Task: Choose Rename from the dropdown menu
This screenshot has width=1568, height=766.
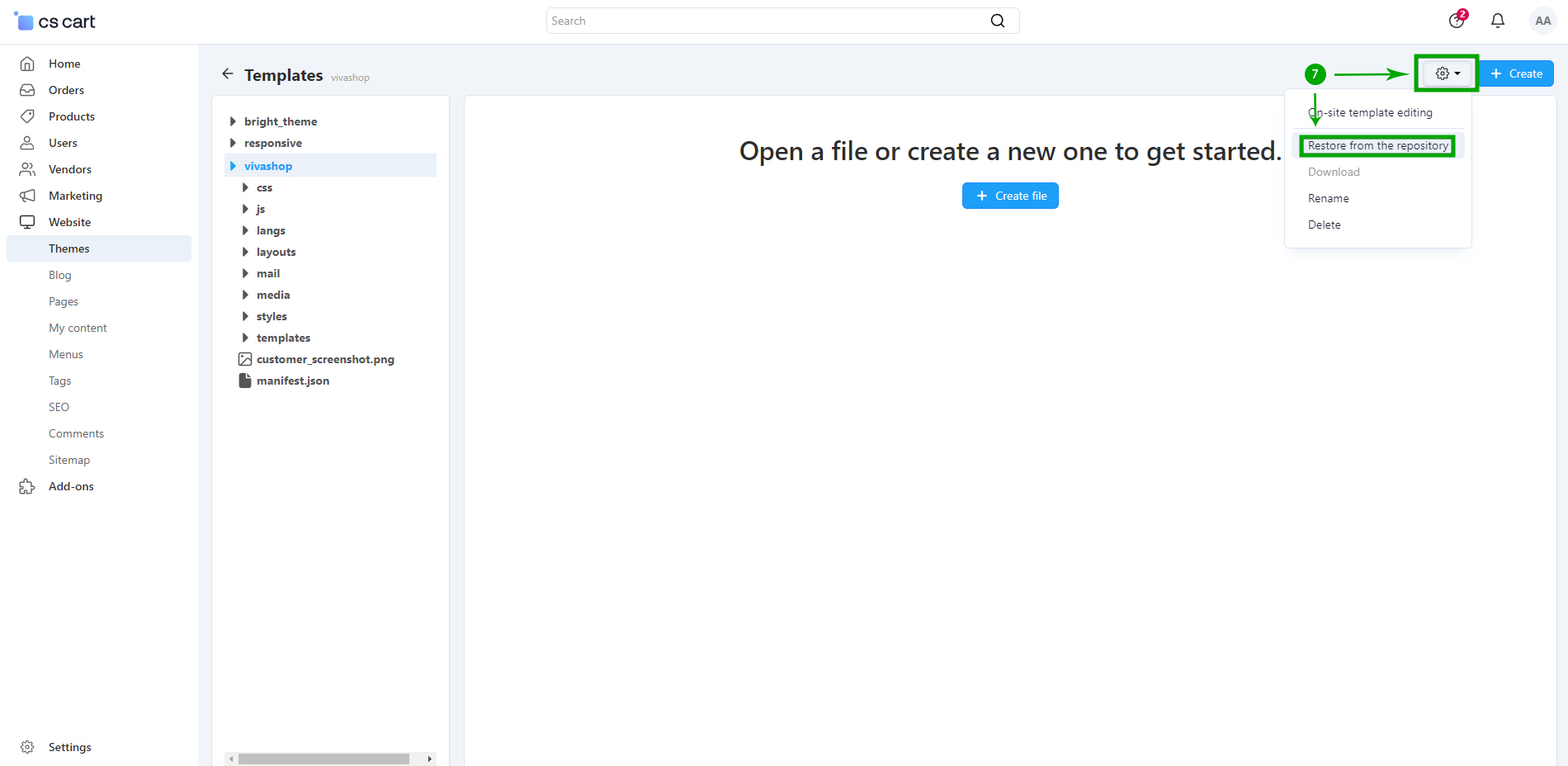Action: (1328, 198)
